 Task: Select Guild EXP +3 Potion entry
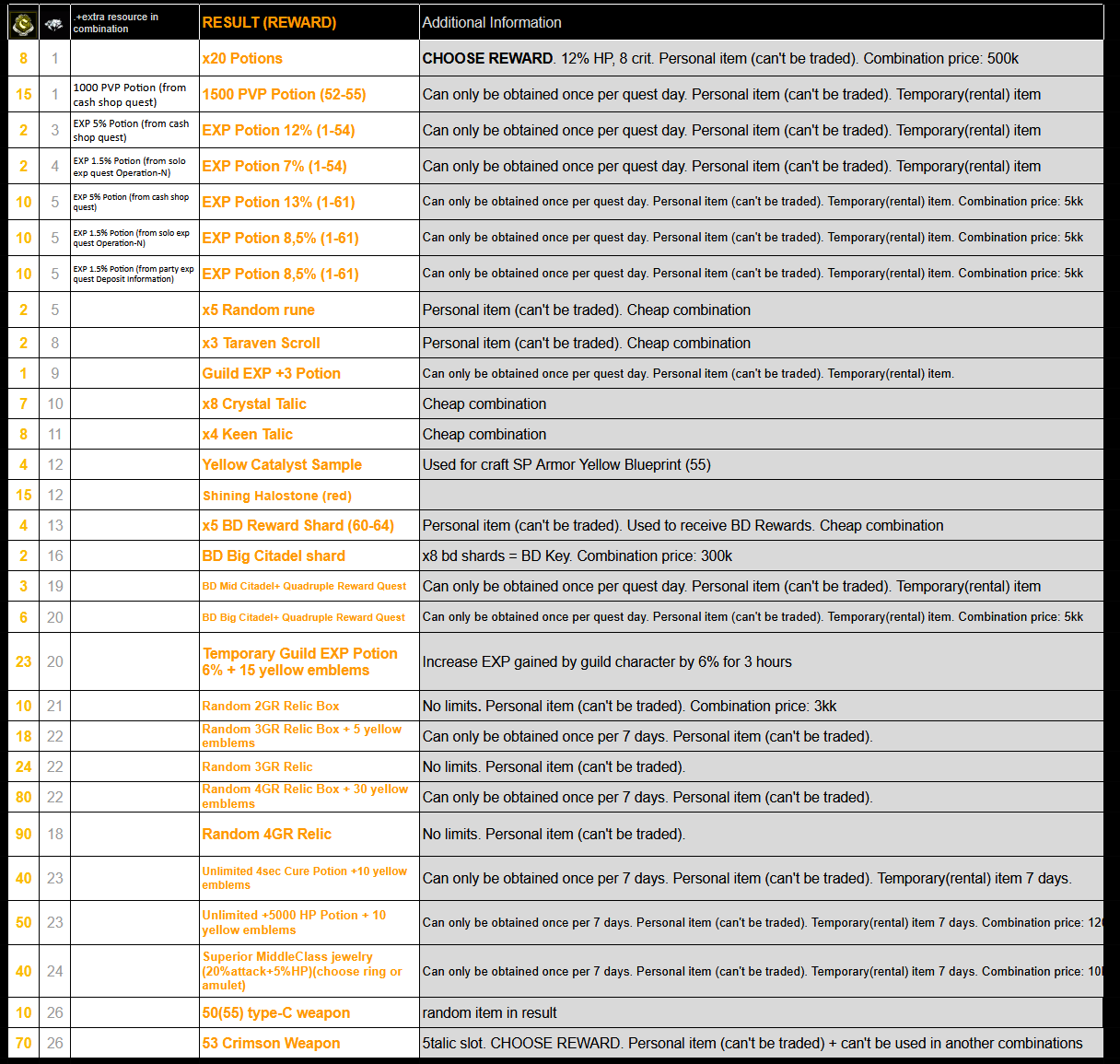[271, 373]
